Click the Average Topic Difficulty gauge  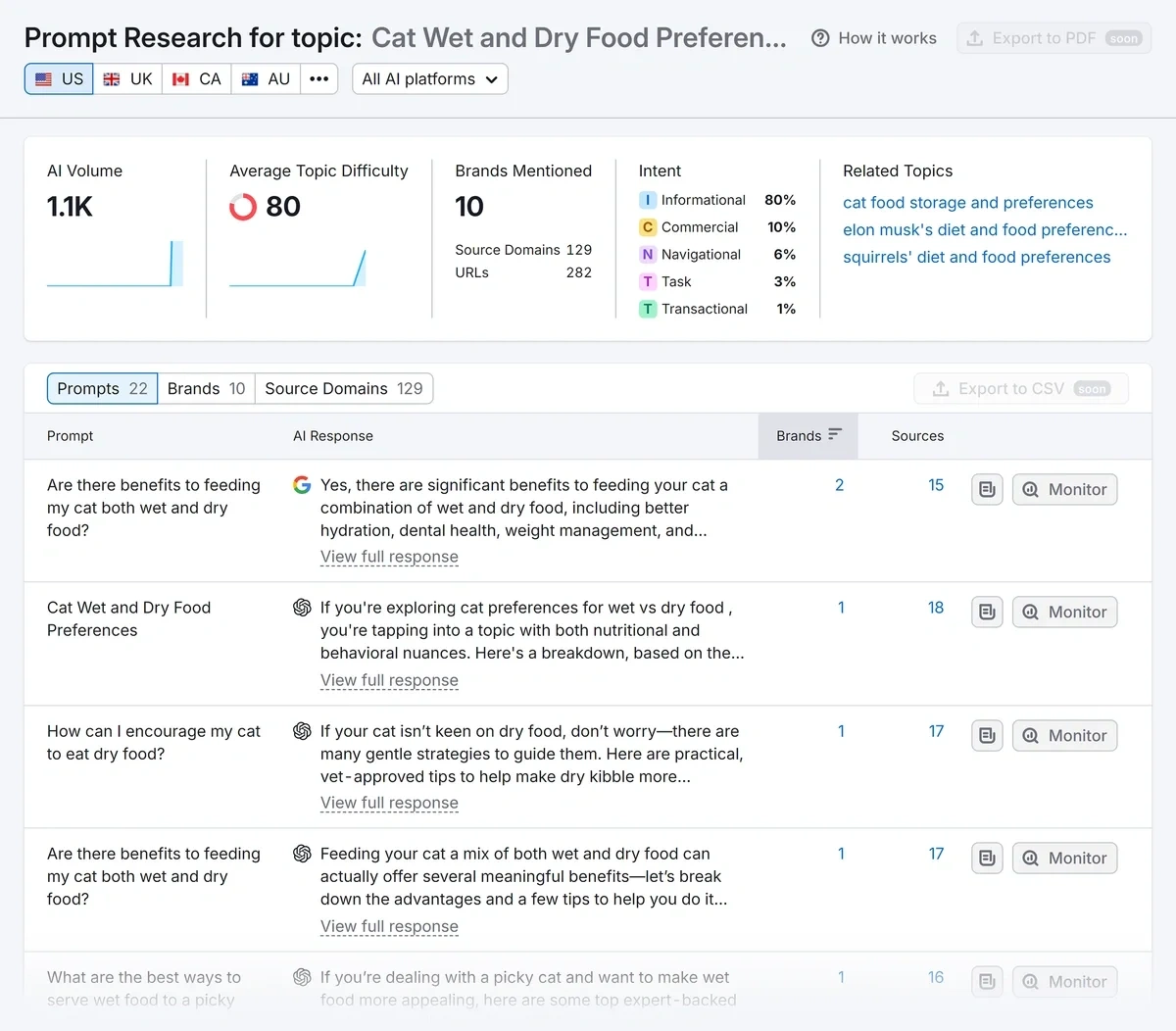pyautogui.click(x=242, y=207)
